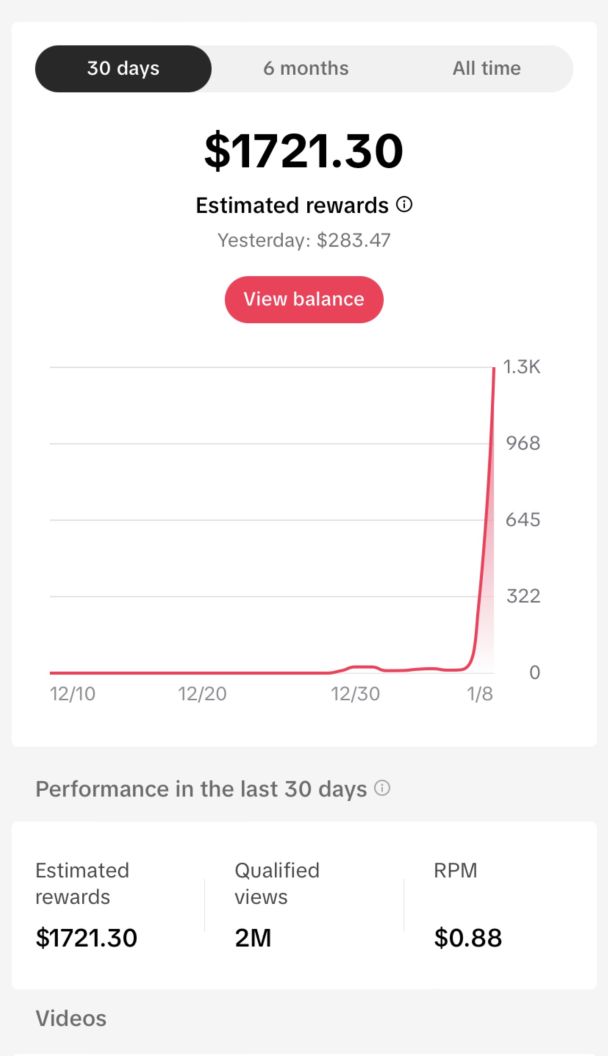Click info icon beside Estimated rewards heading
The width and height of the screenshot is (608, 1056).
404,205
